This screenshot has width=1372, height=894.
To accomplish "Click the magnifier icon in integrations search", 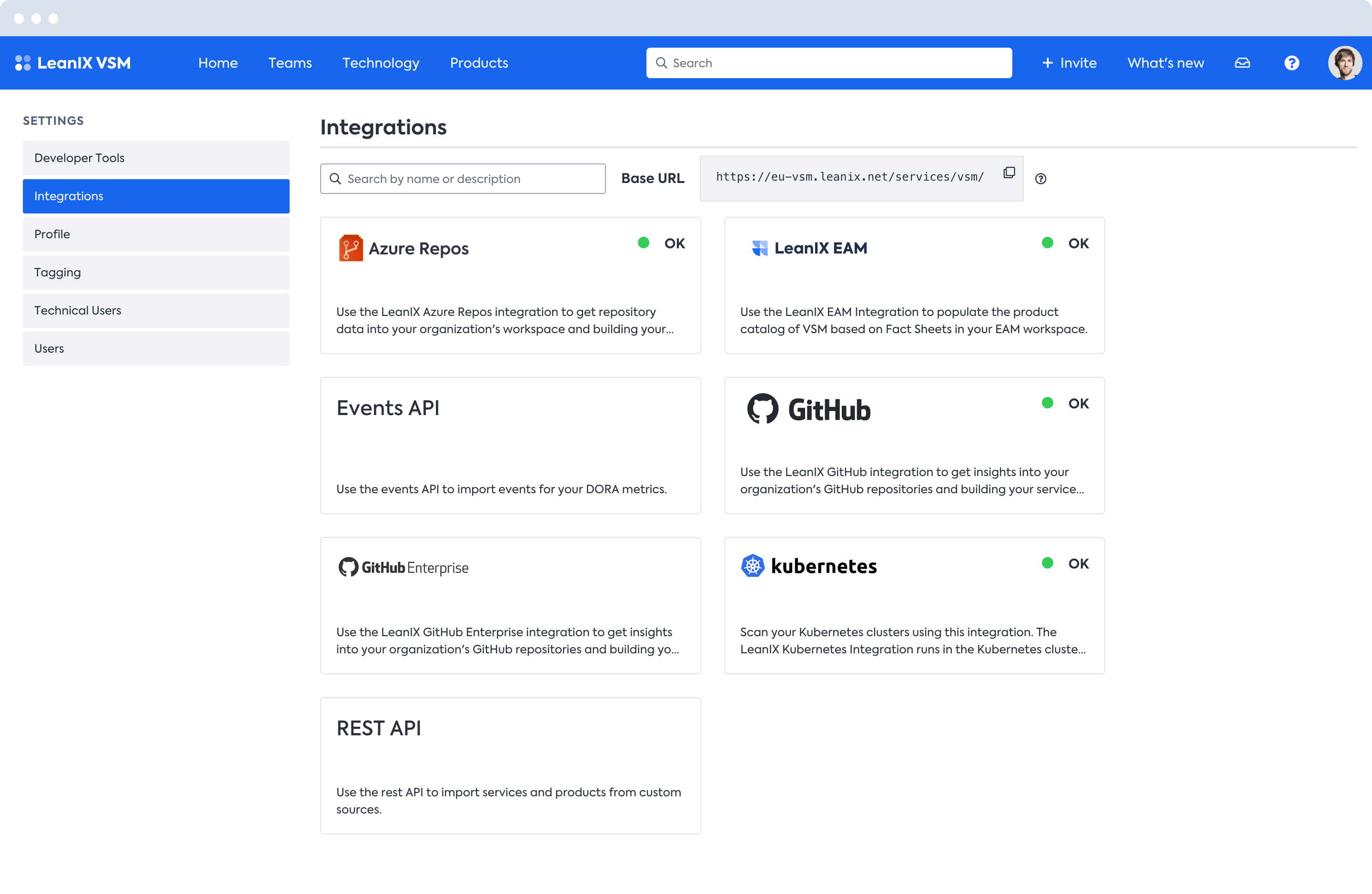I will tap(335, 179).
